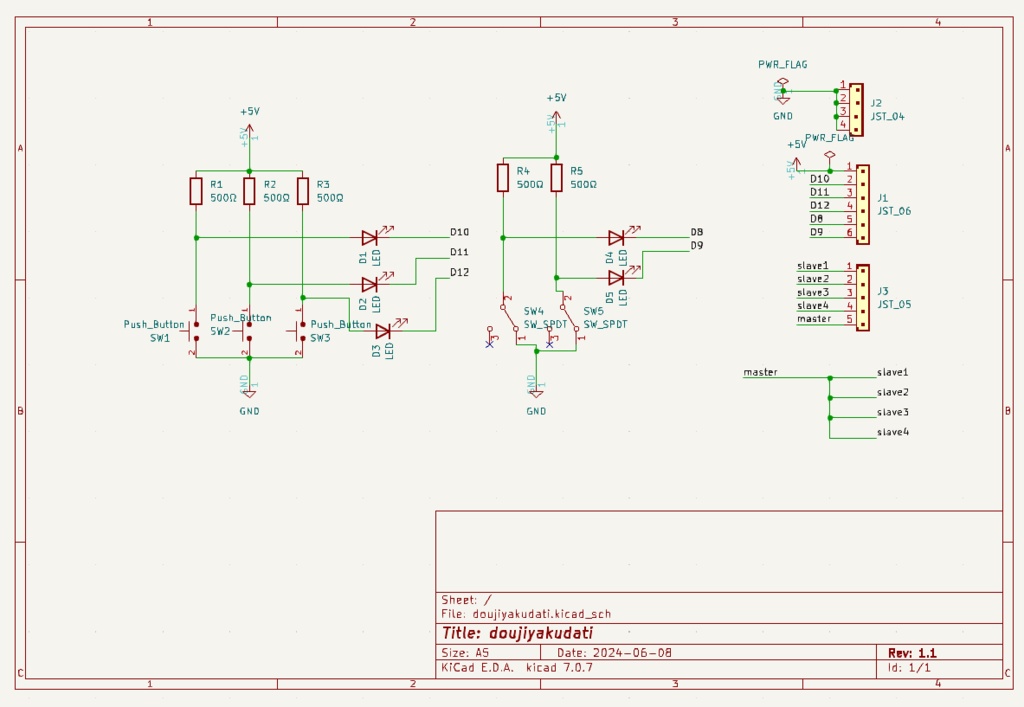Click the D3 LED symbol
Image resolution: width=1024 pixels, height=707 pixels.
point(383,331)
